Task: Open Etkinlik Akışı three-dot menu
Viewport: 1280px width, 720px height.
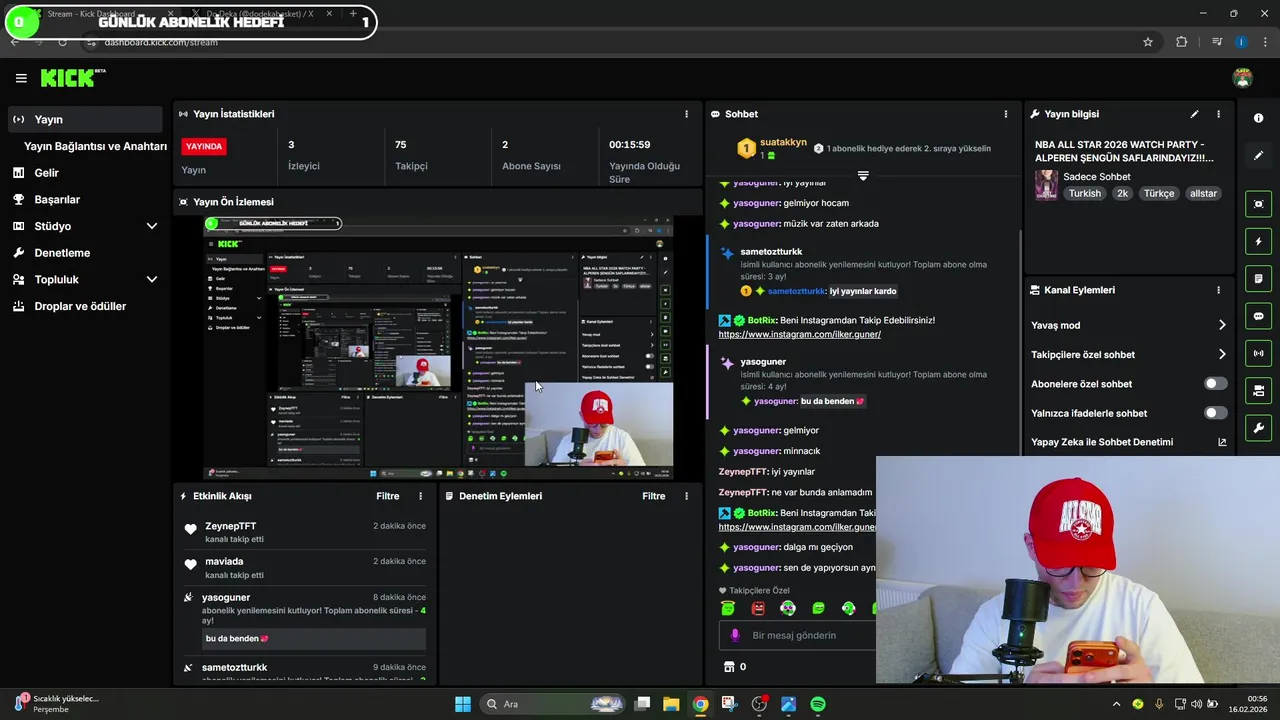Action: [420, 496]
